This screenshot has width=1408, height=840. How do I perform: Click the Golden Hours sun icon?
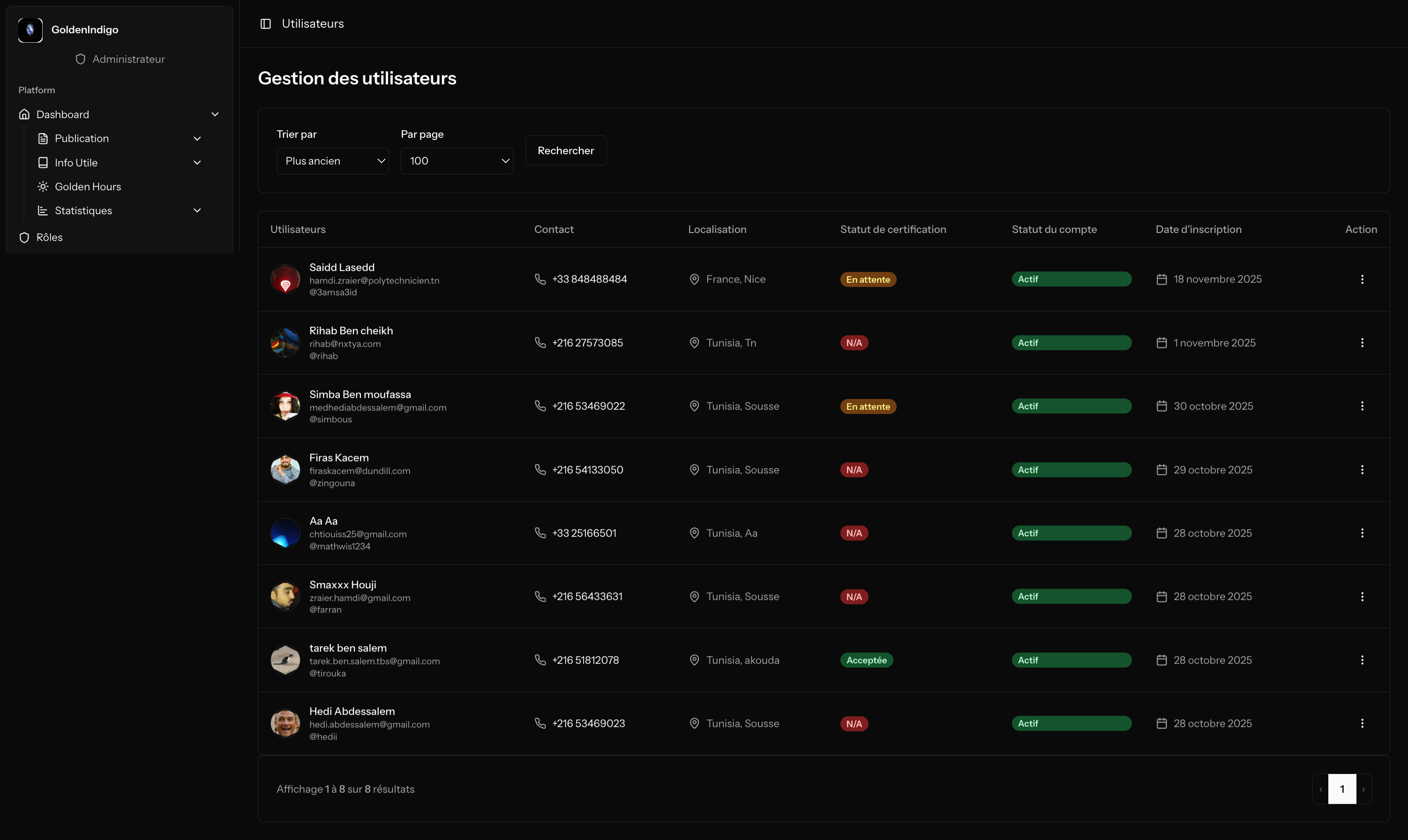tap(43, 186)
